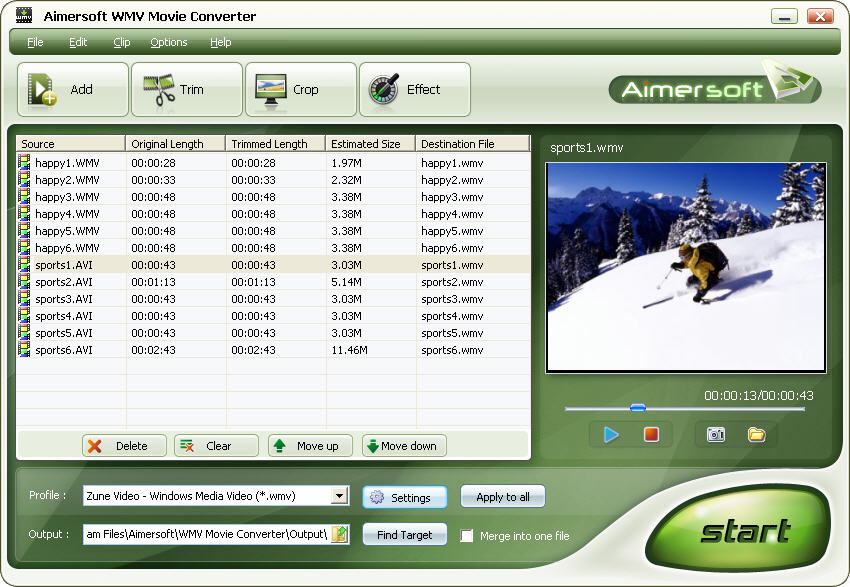Click the sports4.AVI file name
This screenshot has width=850, height=587.
64,316
